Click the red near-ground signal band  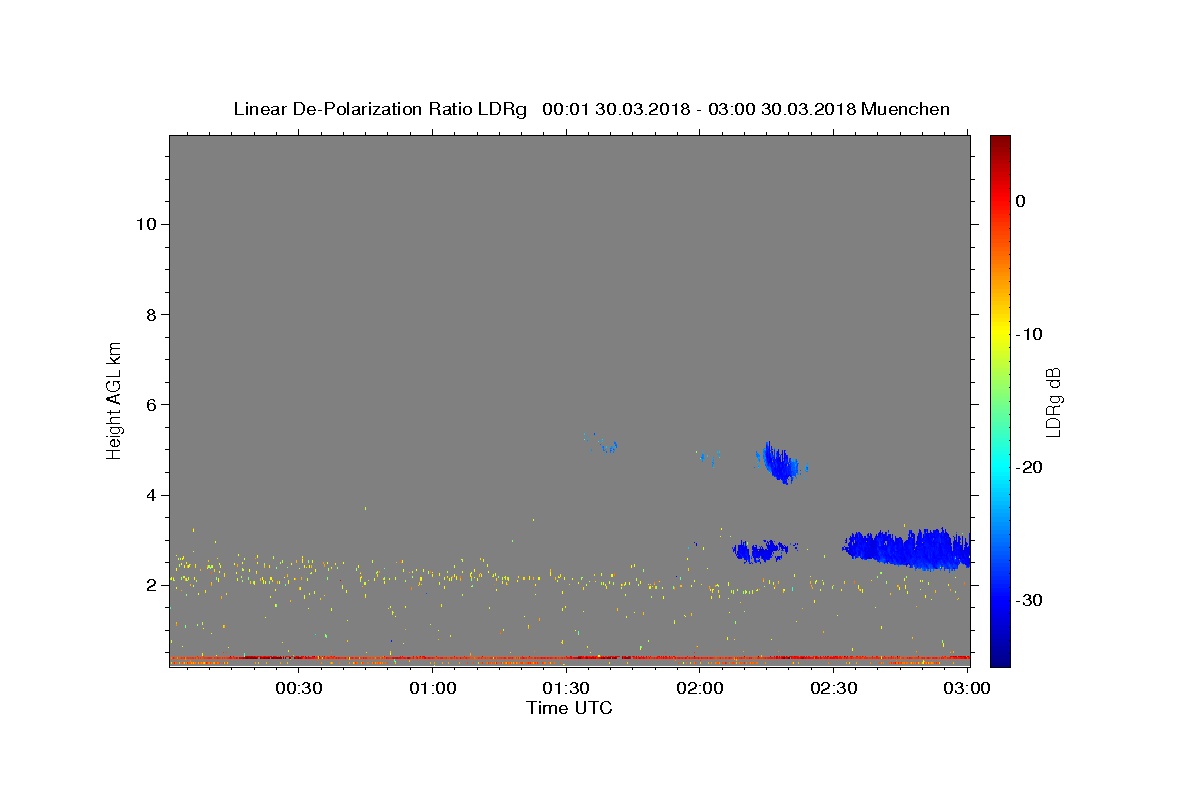tap(569, 659)
